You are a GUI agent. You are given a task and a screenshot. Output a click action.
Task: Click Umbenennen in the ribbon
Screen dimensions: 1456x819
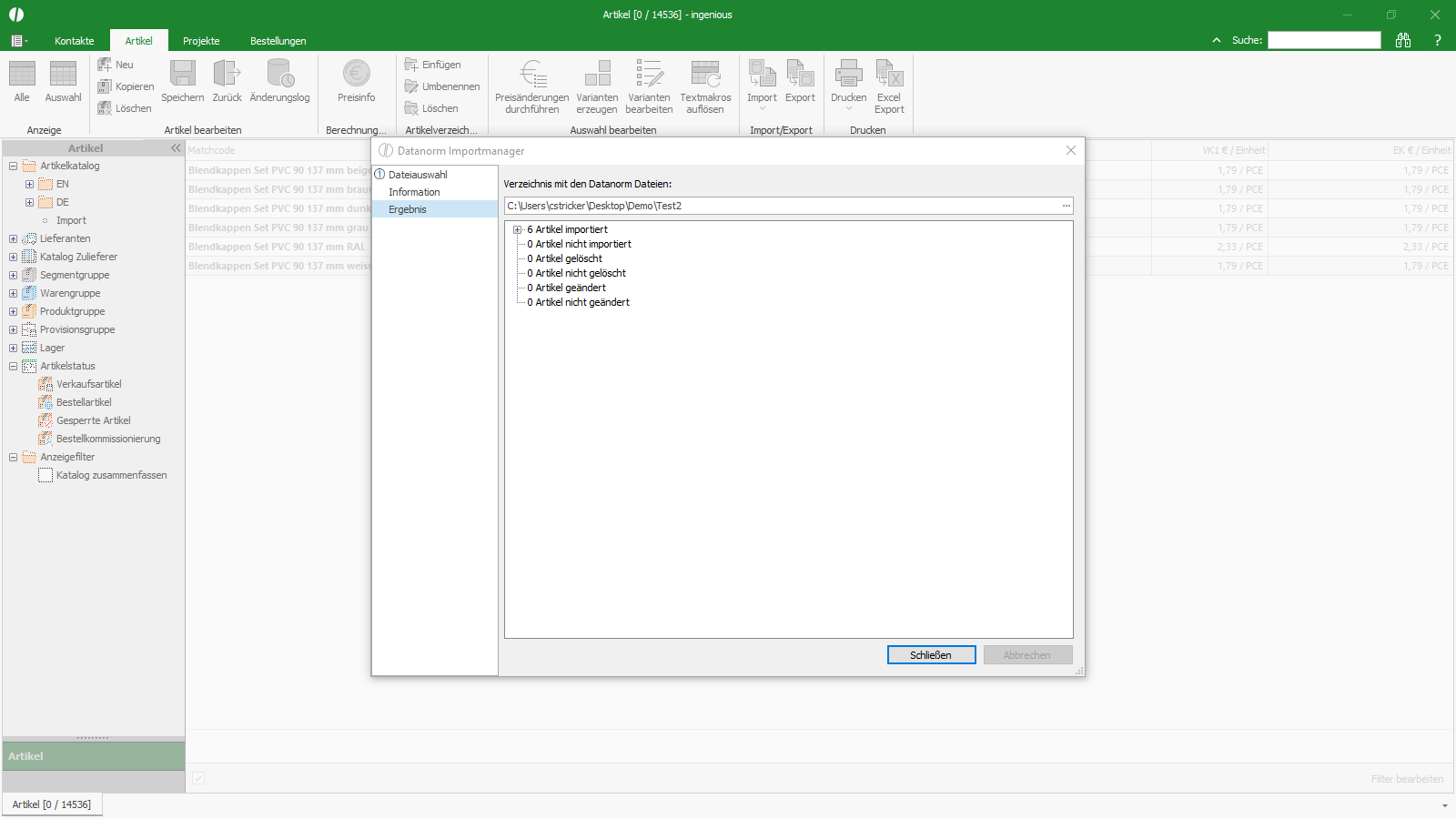(442, 86)
